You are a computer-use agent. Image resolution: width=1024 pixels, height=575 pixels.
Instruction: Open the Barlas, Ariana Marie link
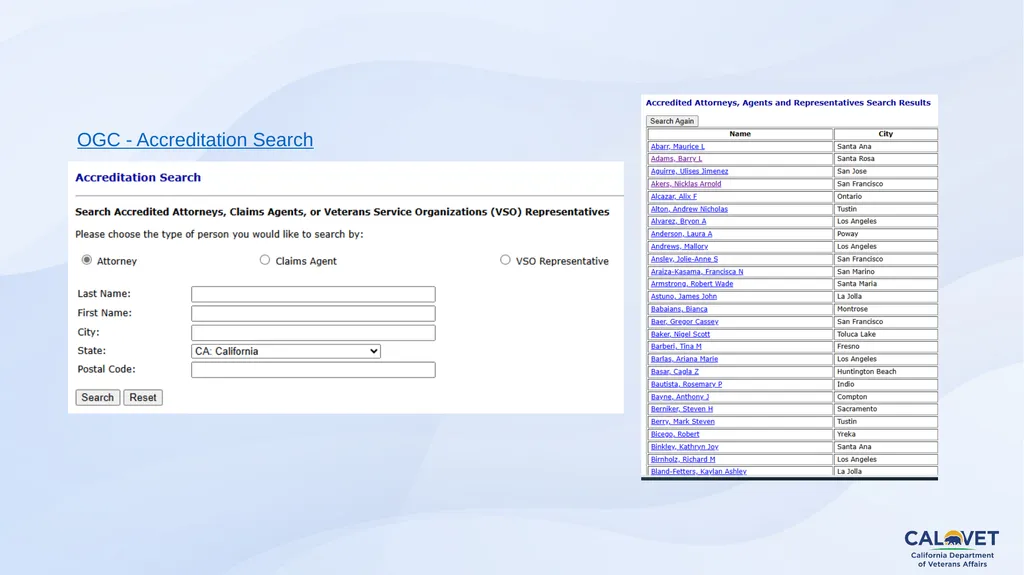coord(684,359)
